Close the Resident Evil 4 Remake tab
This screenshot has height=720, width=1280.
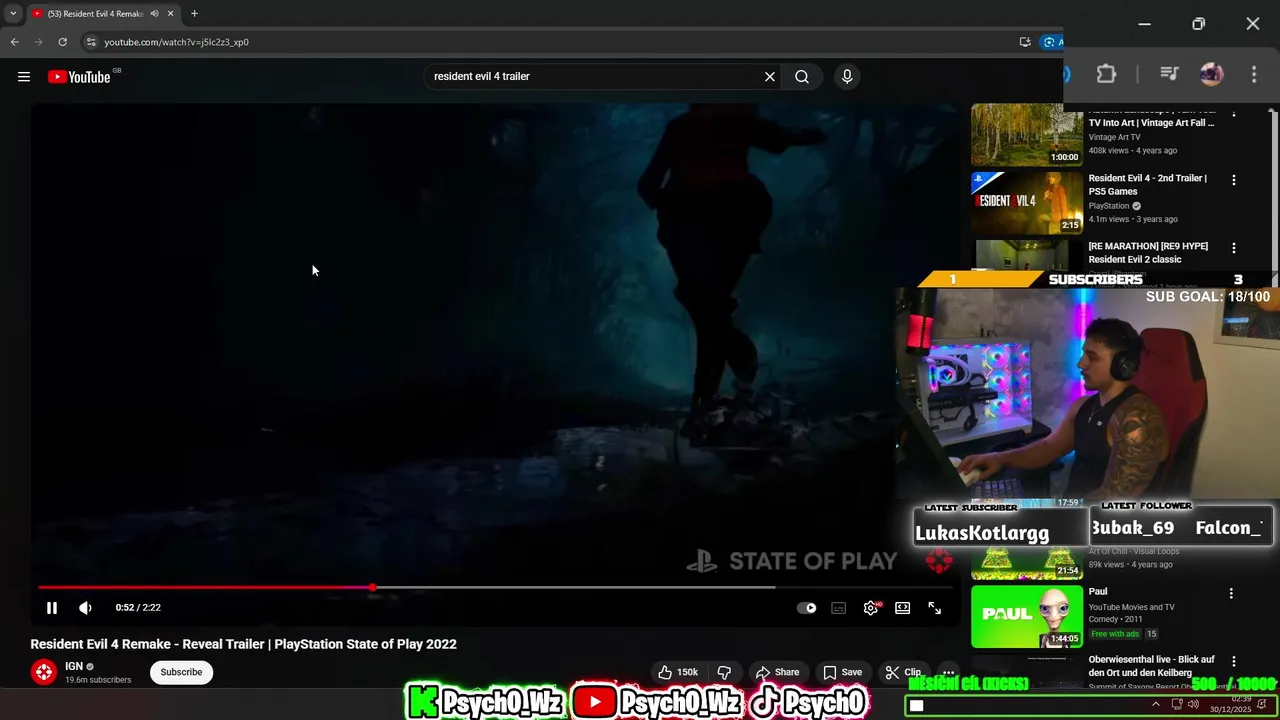[x=170, y=14]
